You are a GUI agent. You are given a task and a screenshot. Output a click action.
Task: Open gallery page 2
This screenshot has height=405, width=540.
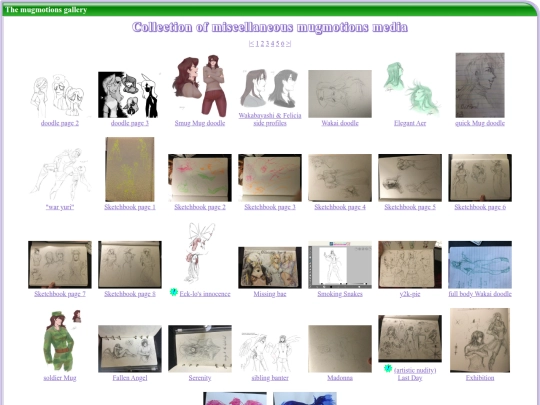262,43
